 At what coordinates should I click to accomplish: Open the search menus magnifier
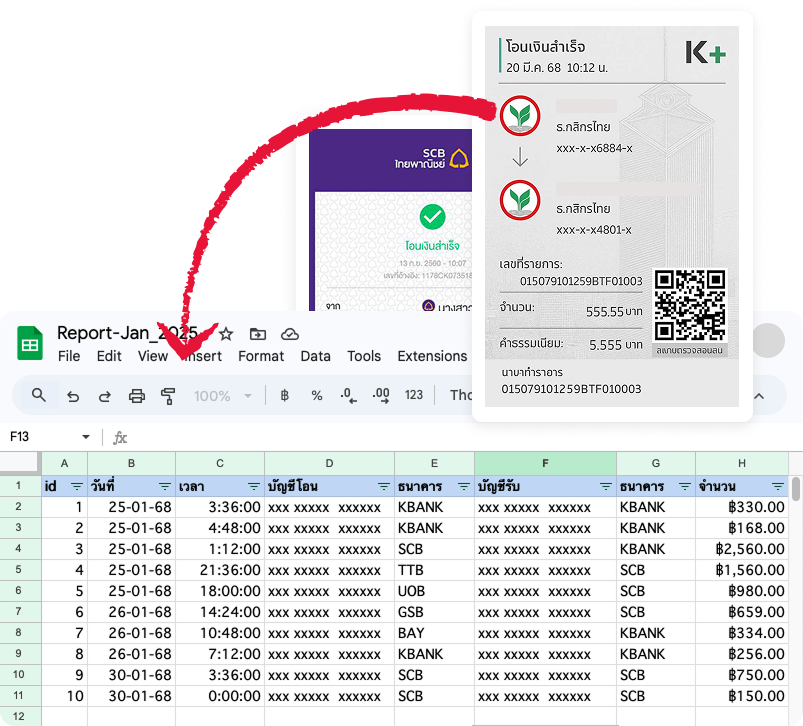[x=39, y=395]
